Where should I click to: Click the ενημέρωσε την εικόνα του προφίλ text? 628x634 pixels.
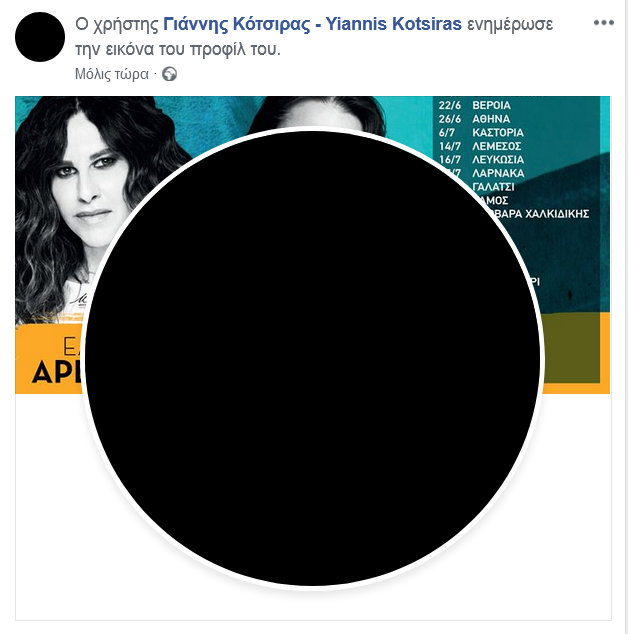(x=314, y=37)
